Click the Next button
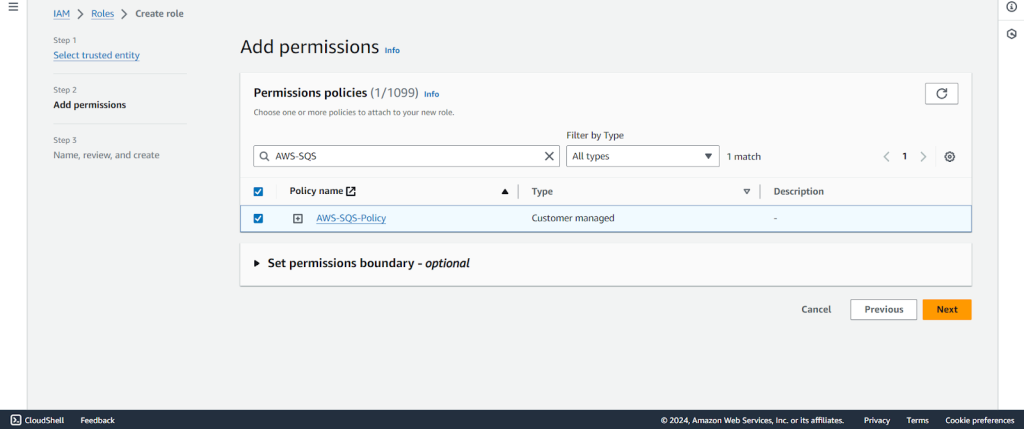Image resolution: width=1024 pixels, height=429 pixels. click(x=947, y=310)
